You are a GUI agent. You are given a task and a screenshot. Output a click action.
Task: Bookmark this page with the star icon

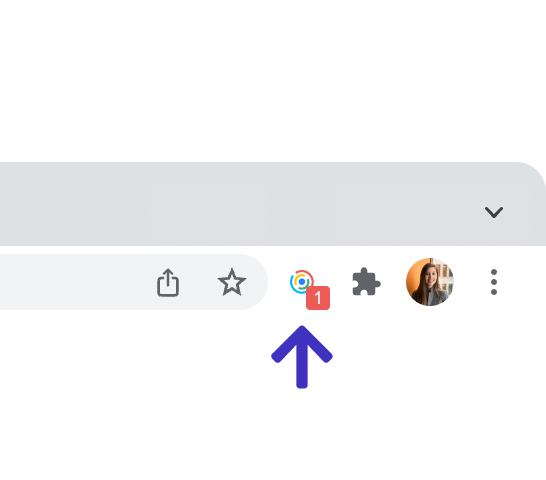coord(232,282)
